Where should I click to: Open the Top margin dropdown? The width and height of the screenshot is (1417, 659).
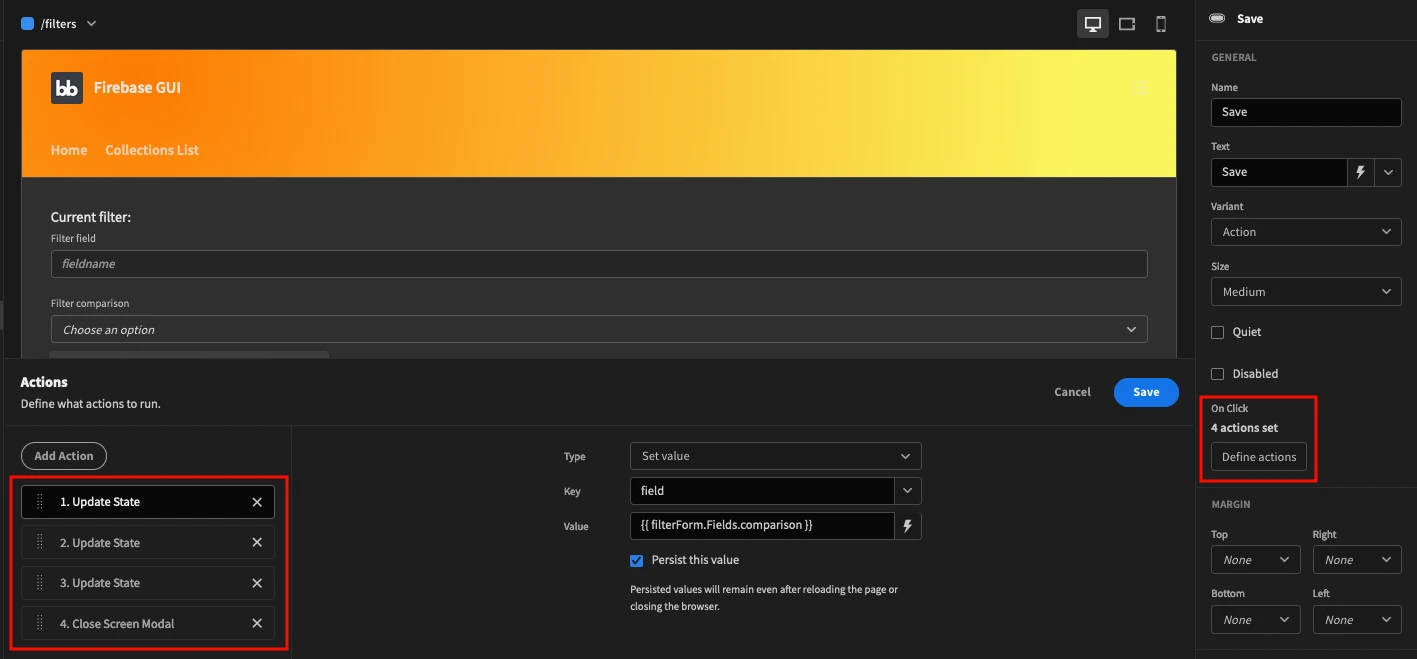coord(1256,560)
